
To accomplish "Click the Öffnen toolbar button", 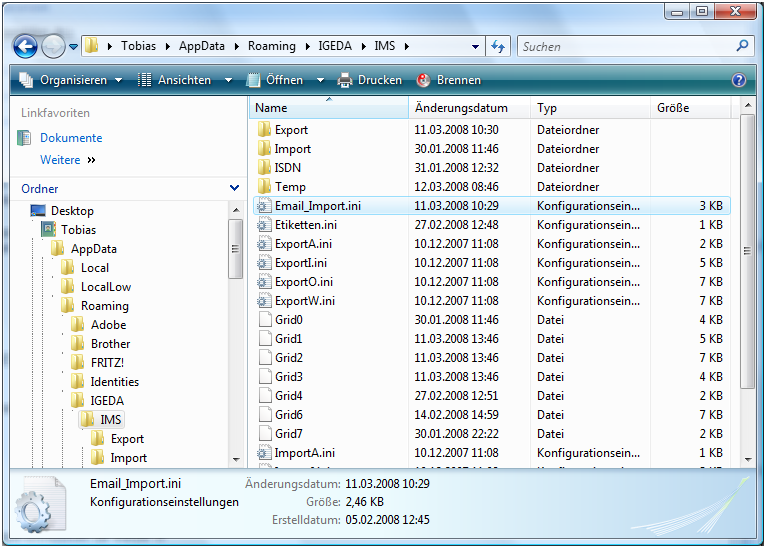I will tap(275, 80).
